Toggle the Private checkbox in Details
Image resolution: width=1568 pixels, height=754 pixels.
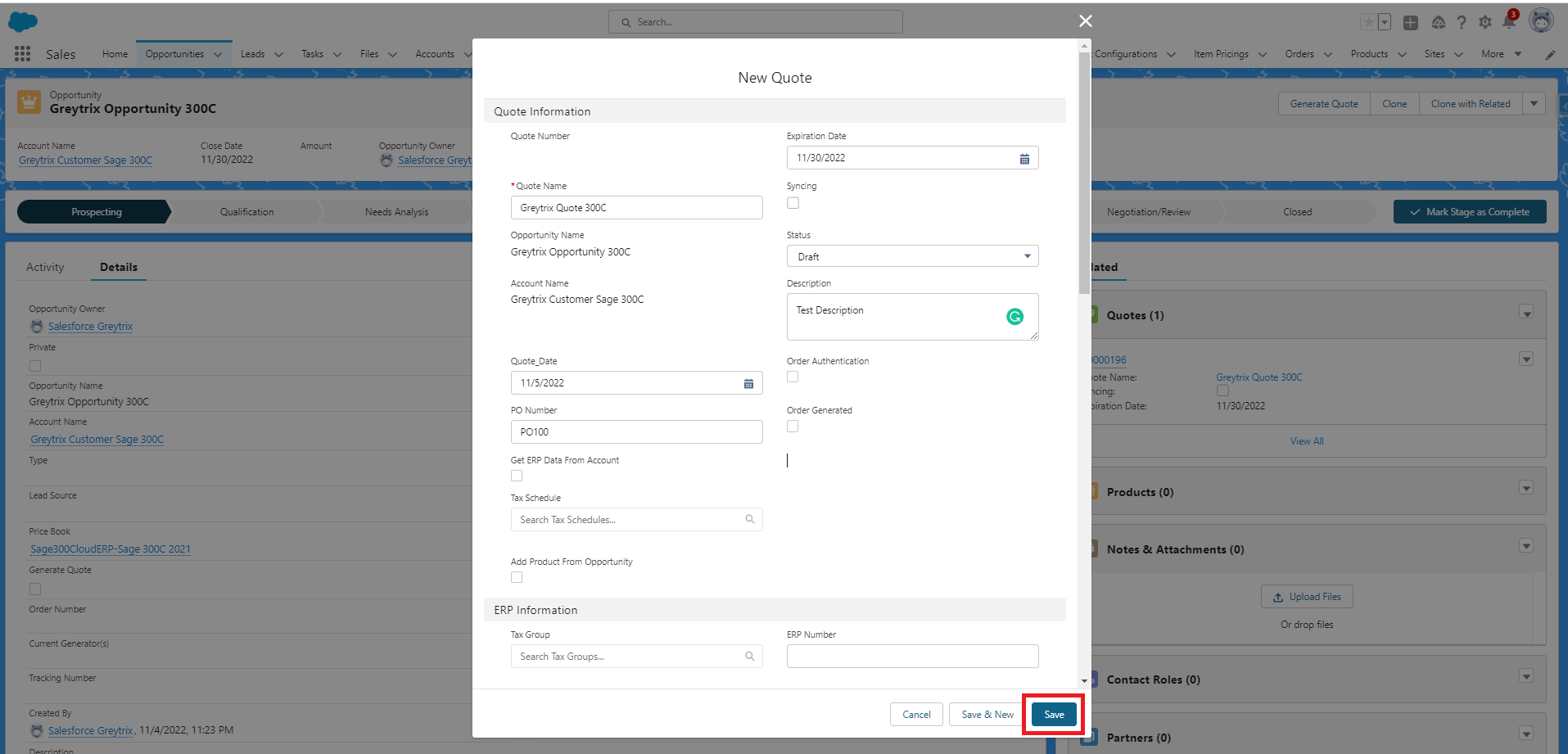pyautogui.click(x=35, y=366)
